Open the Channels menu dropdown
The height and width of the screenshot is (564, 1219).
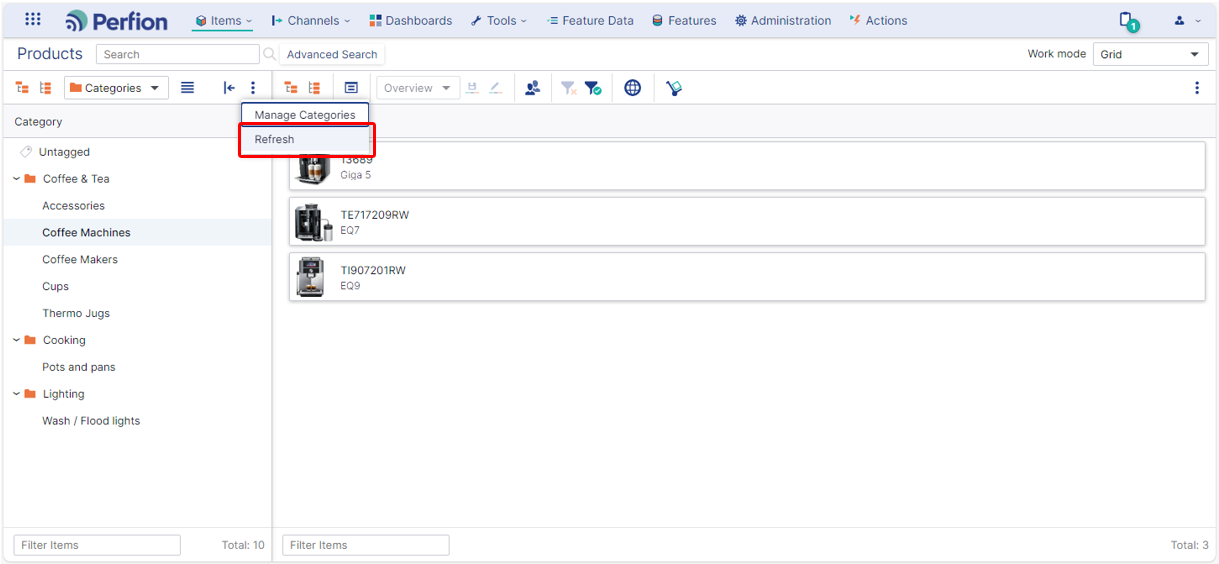pyautogui.click(x=311, y=20)
